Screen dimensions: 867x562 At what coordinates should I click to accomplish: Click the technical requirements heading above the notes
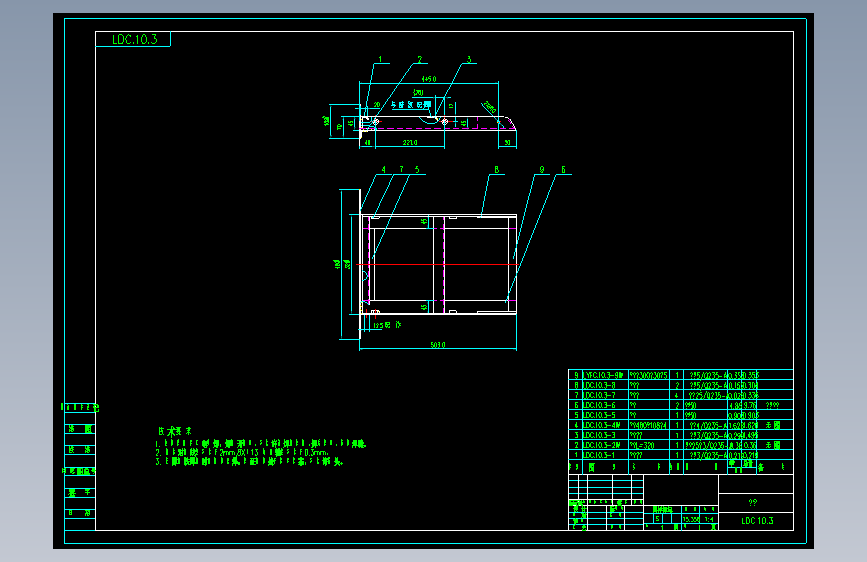[175, 431]
